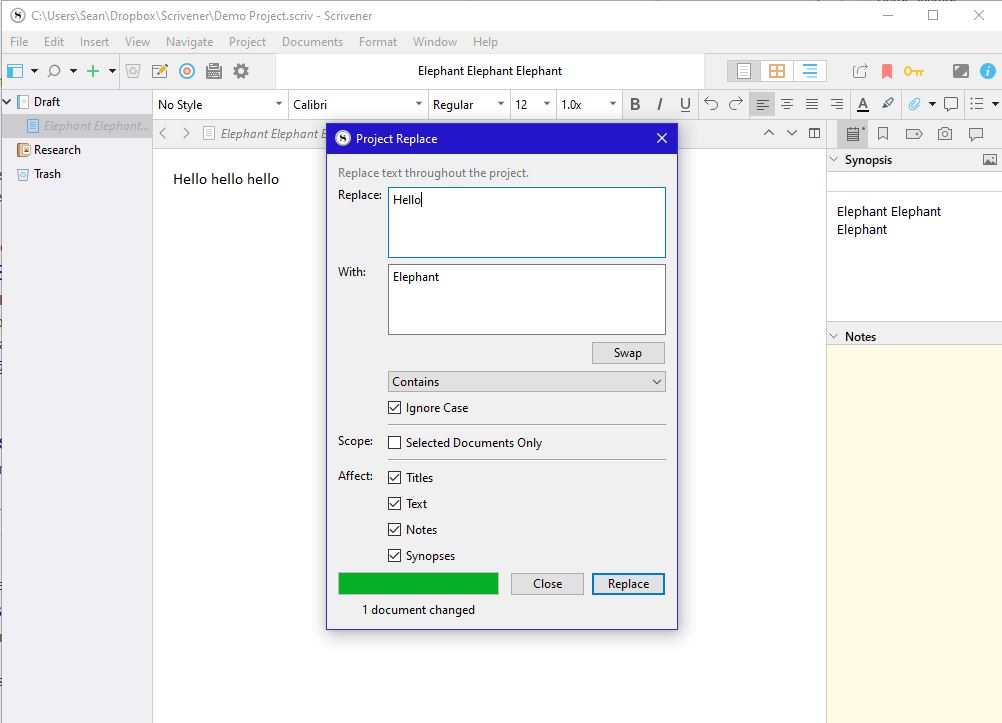
Task: Click the Swap button
Action: (627, 353)
